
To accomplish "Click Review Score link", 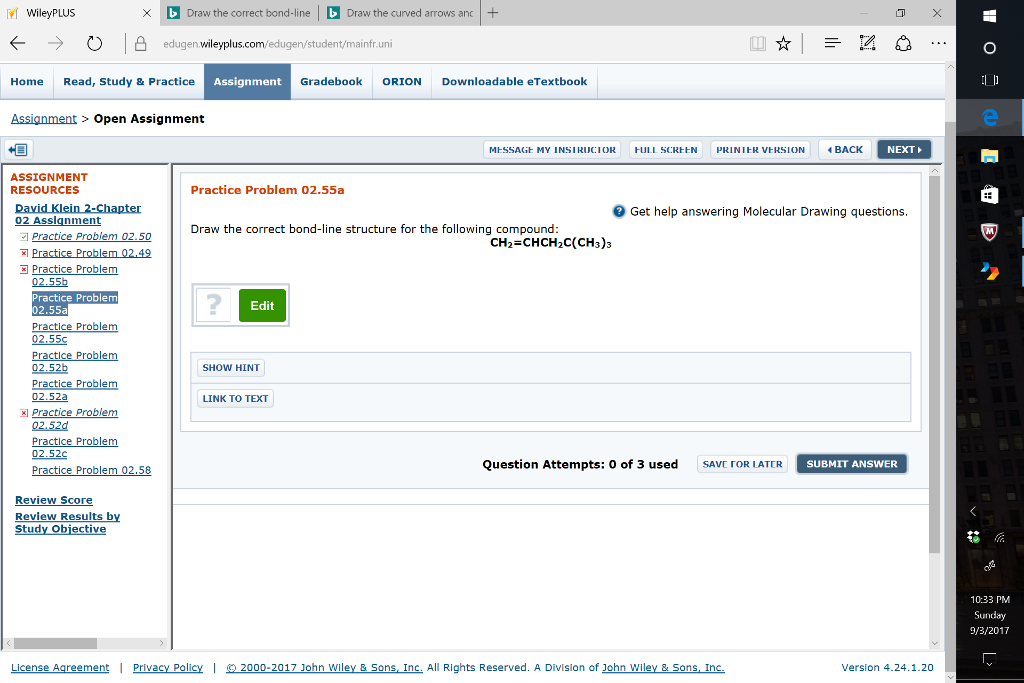I will pyautogui.click(x=54, y=500).
